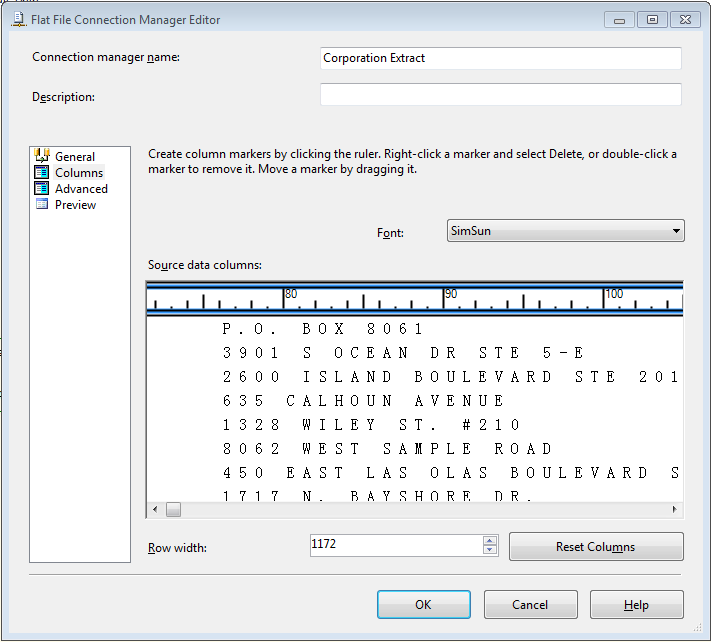Viewport: 711px width, 642px height.
Task: Click the row '2600 ISLAND BOULEVARD STE 201'
Action: pyautogui.click(x=451, y=377)
